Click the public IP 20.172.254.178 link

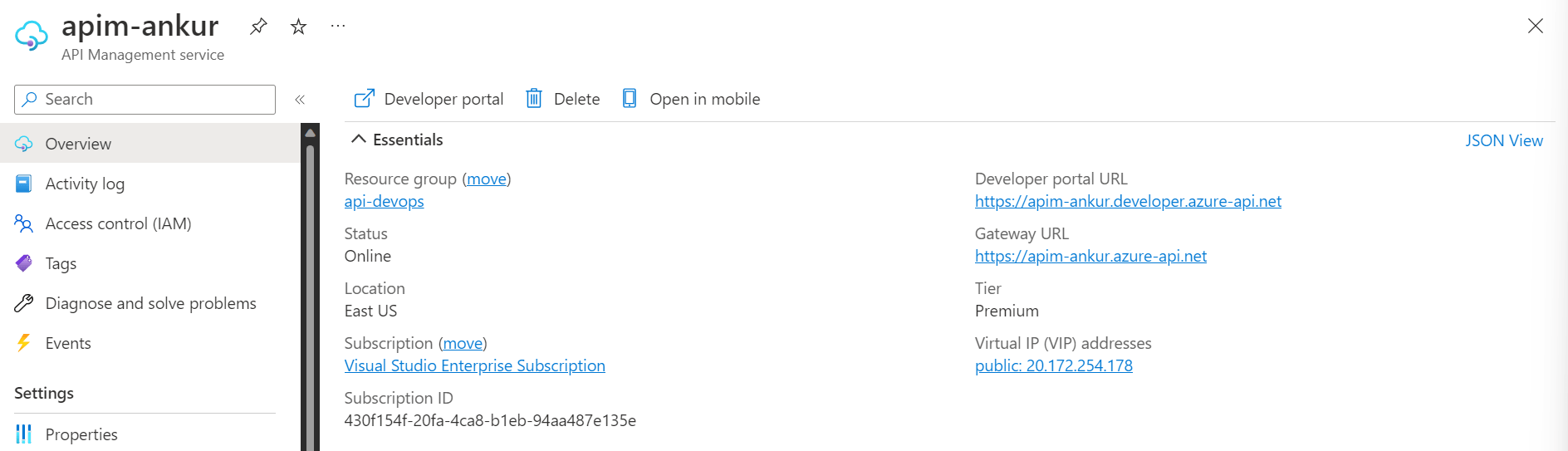click(x=1054, y=365)
